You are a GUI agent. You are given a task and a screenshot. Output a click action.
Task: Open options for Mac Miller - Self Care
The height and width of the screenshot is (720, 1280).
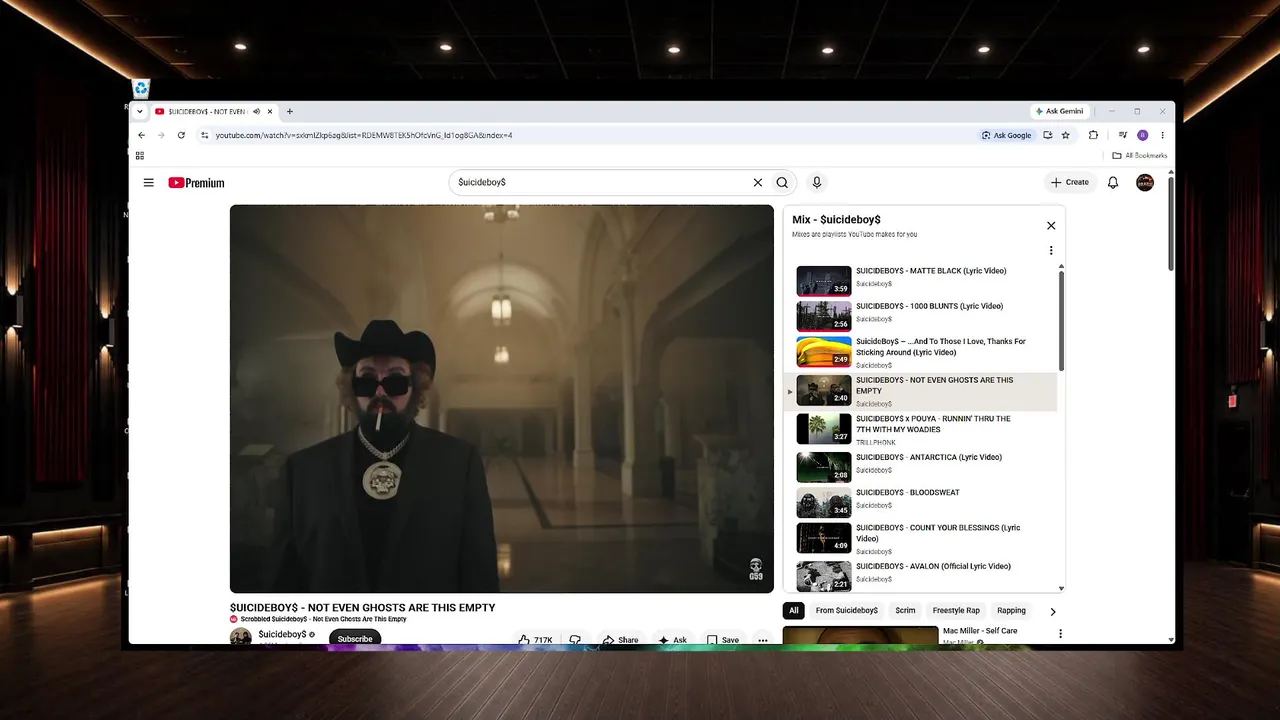click(1060, 633)
